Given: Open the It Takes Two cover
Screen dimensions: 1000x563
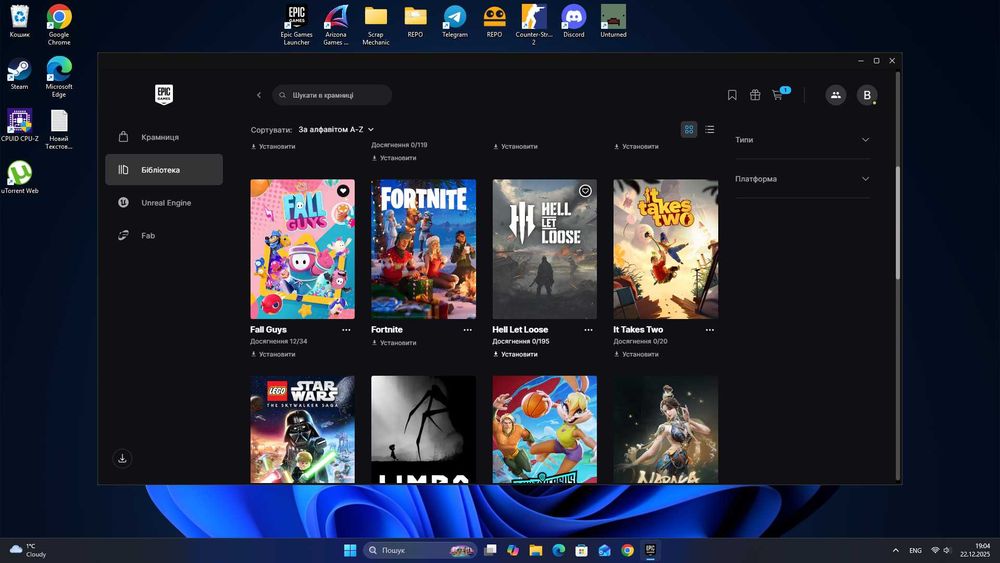Looking at the screenshot, I should 666,249.
